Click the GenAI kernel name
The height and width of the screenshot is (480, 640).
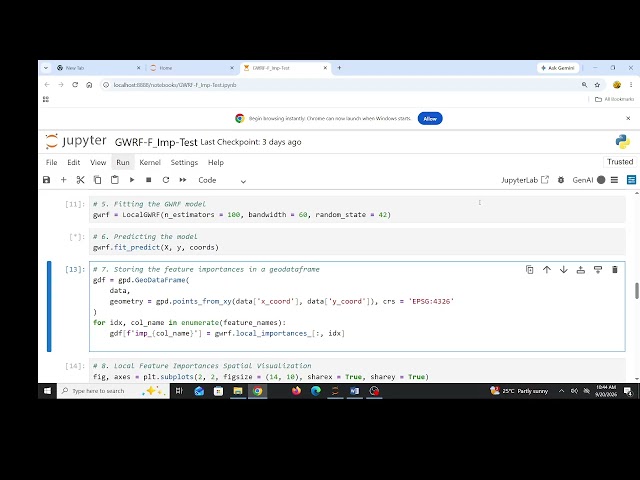582,180
